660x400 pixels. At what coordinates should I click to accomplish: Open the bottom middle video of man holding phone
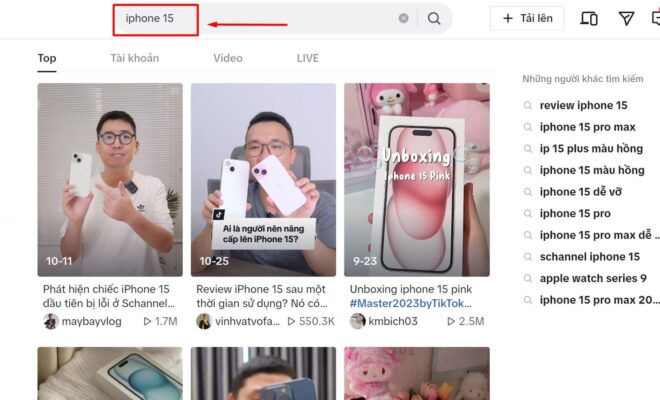click(263, 373)
